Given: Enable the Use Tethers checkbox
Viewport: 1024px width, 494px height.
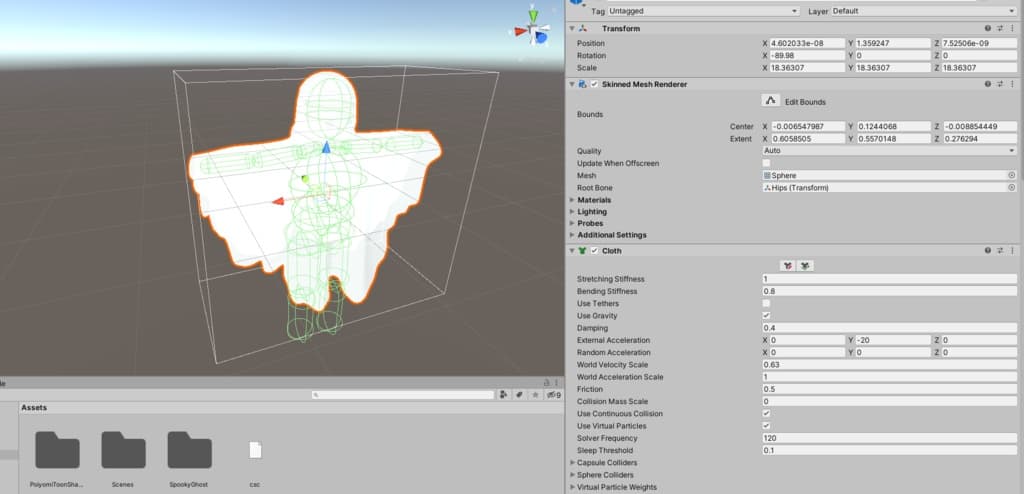Looking at the screenshot, I should click(x=767, y=303).
